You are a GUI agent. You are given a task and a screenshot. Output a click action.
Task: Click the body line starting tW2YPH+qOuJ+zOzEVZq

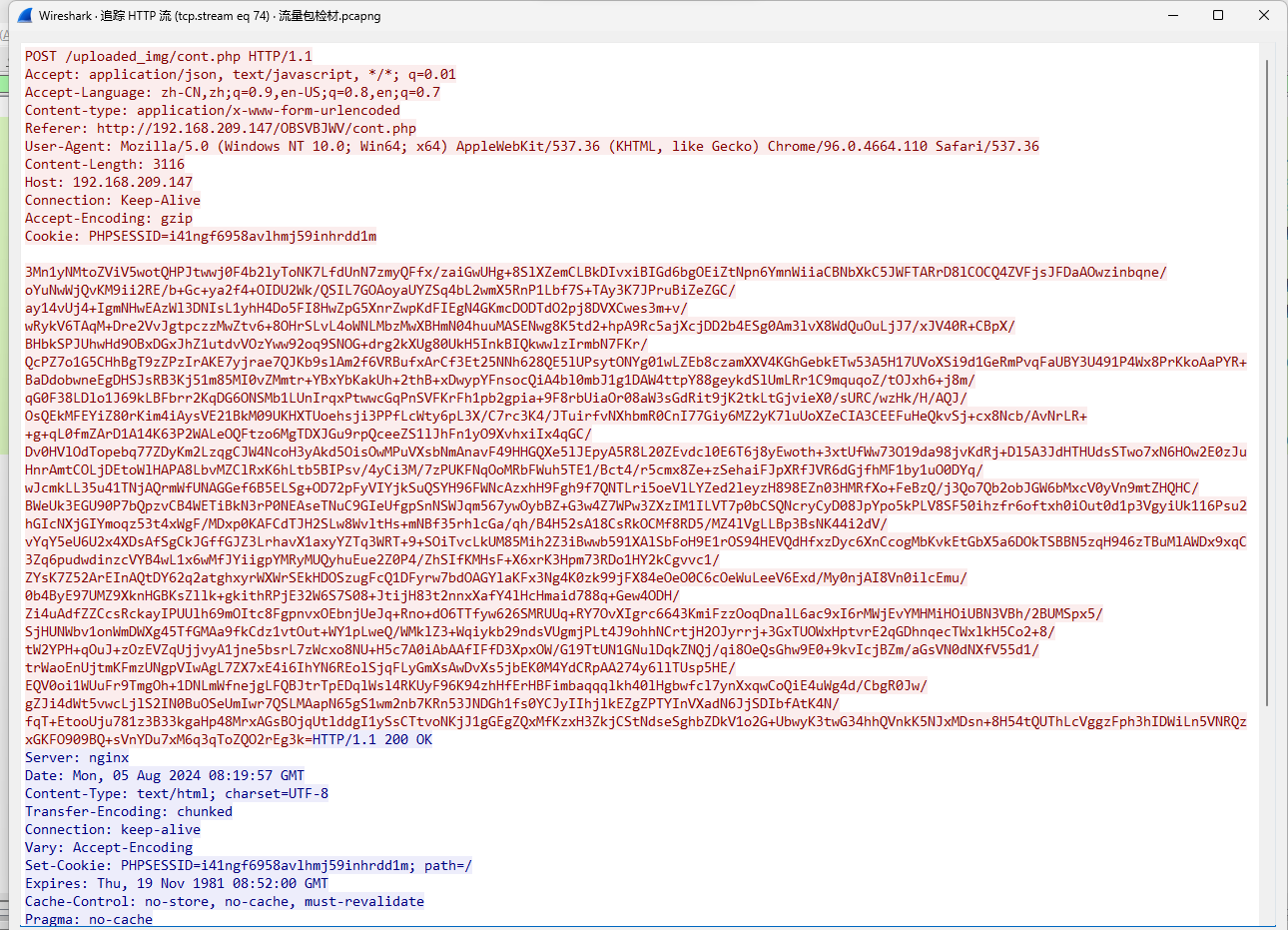tap(532, 649)
